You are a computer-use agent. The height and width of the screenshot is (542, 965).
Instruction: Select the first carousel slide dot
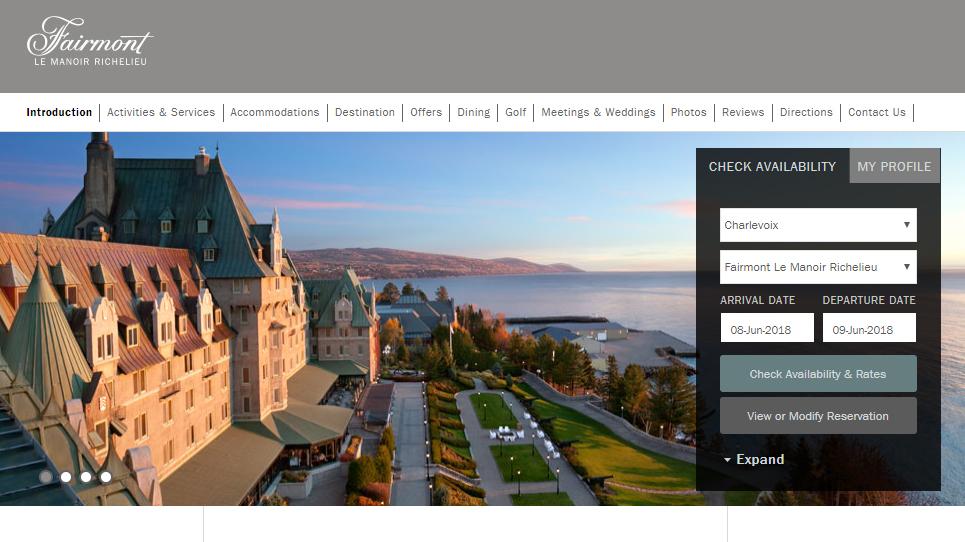point(46,477)
